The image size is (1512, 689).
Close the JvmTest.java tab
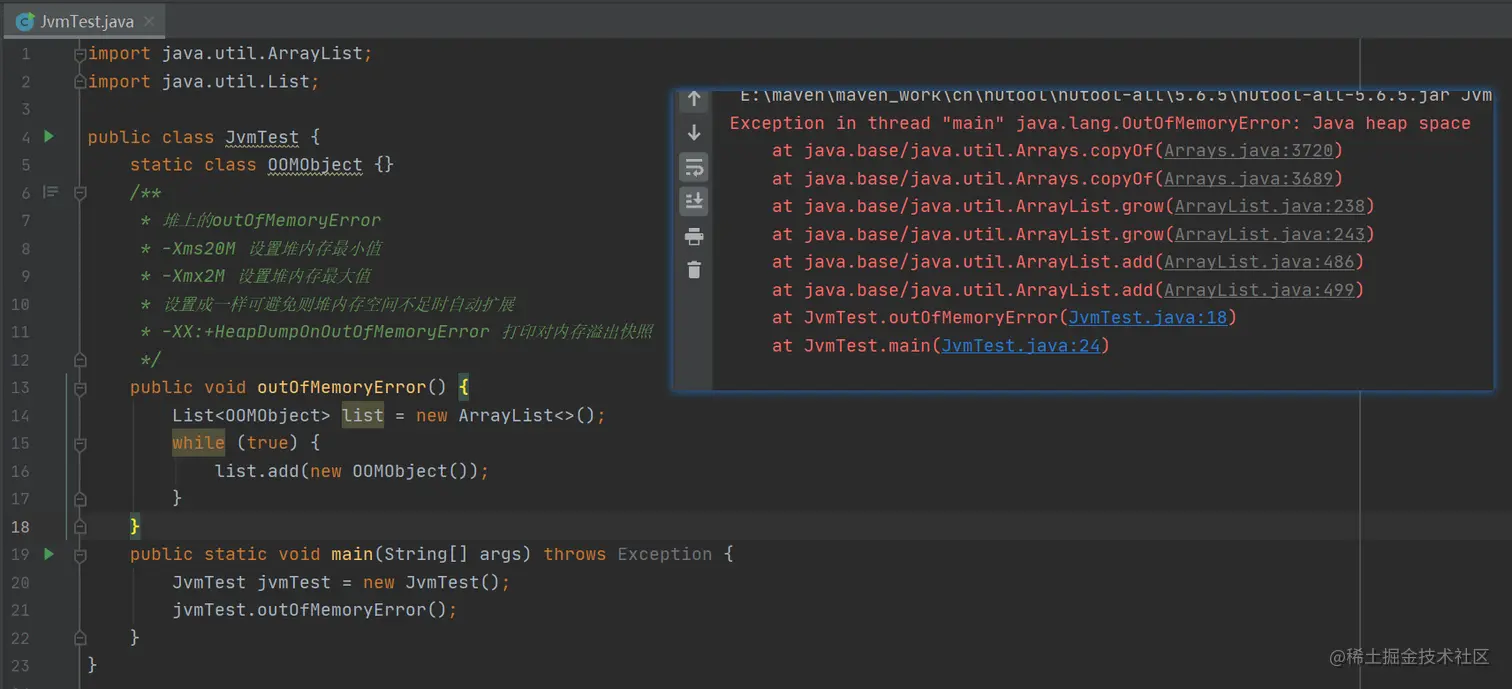pyautogui.click(x=148, y=21)
